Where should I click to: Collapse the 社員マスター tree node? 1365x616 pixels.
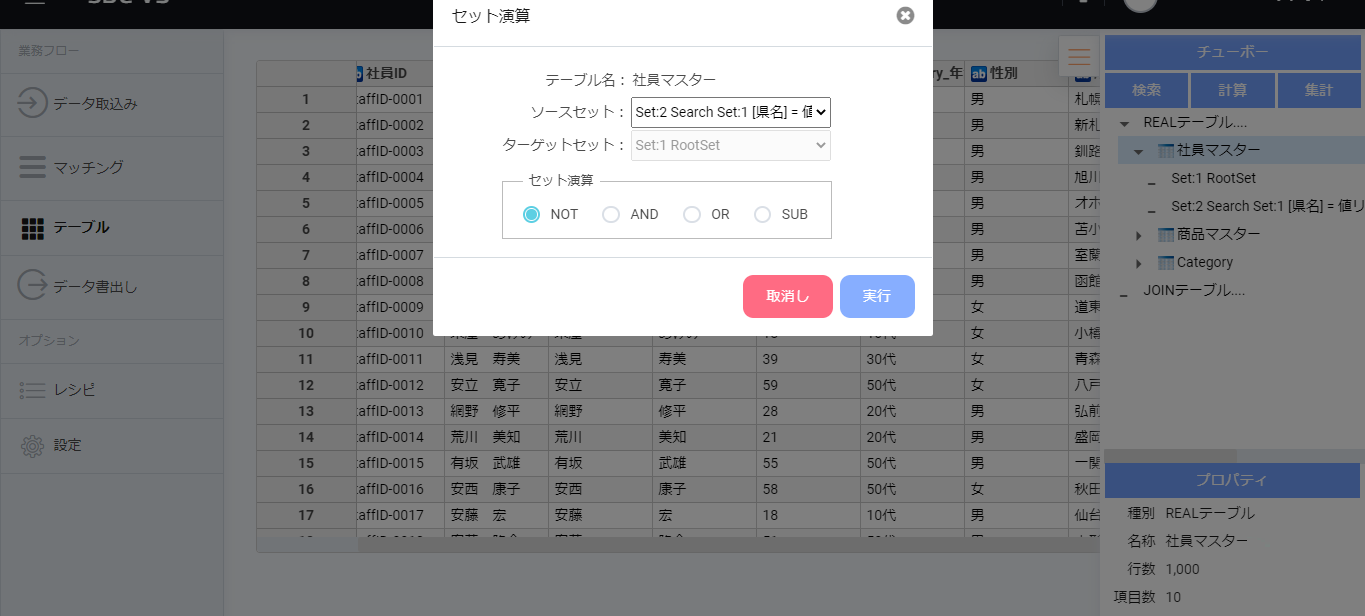tap(1138, 151)
